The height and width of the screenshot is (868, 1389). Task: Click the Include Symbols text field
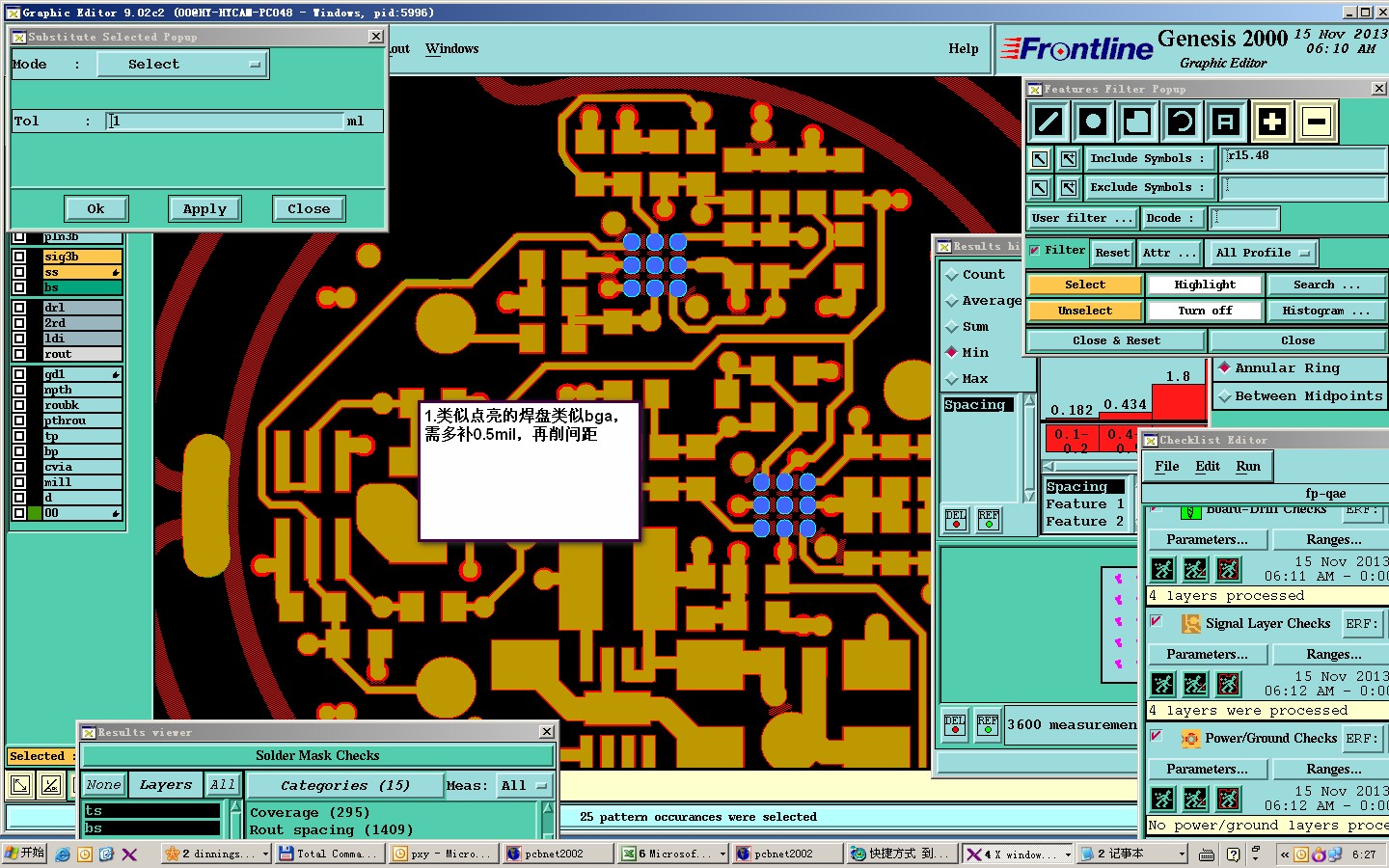1303,159
